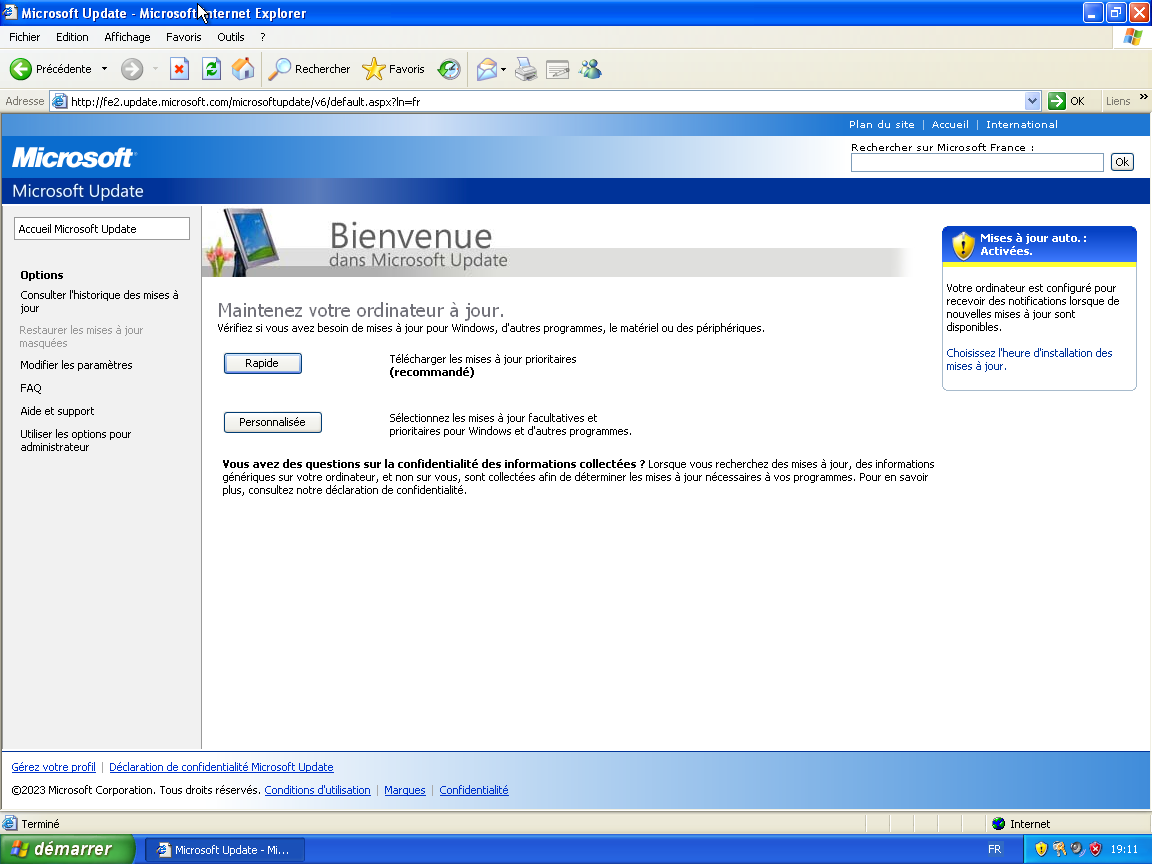The width and height of the screenshot is (1152, 864).
Task: Click the Windows flag logo throbber
Action: 1132,37
